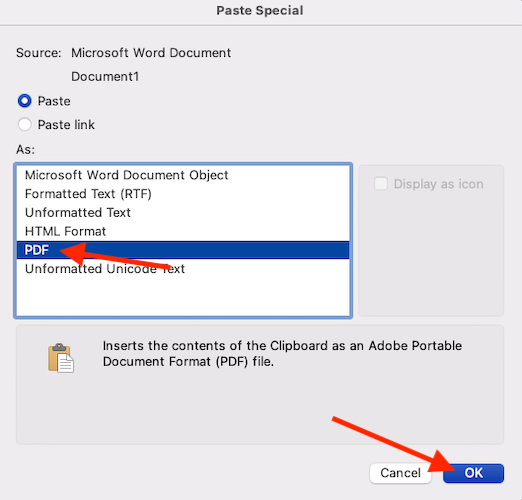Screen dimensions: 522x500
Task: Click the PDF description text
Action: tap(282, 354)
